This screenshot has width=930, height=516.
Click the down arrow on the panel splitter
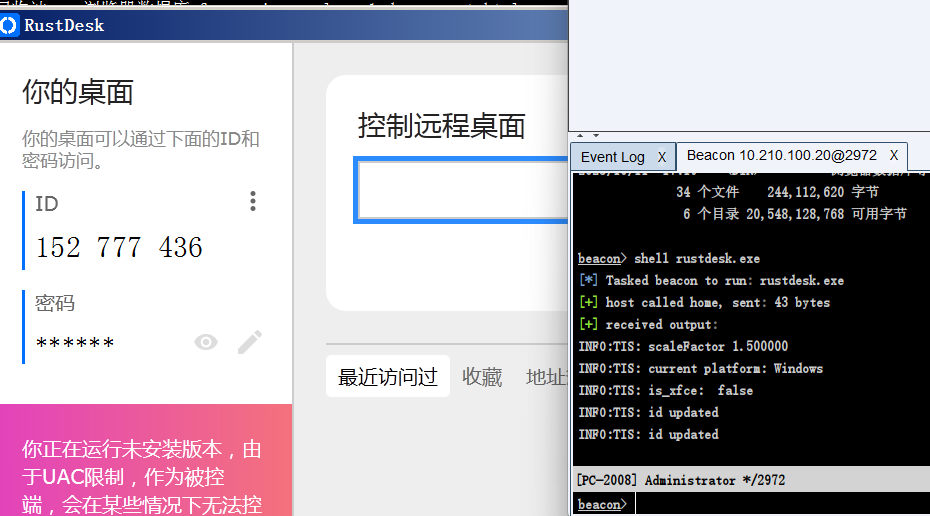(595, 135)
